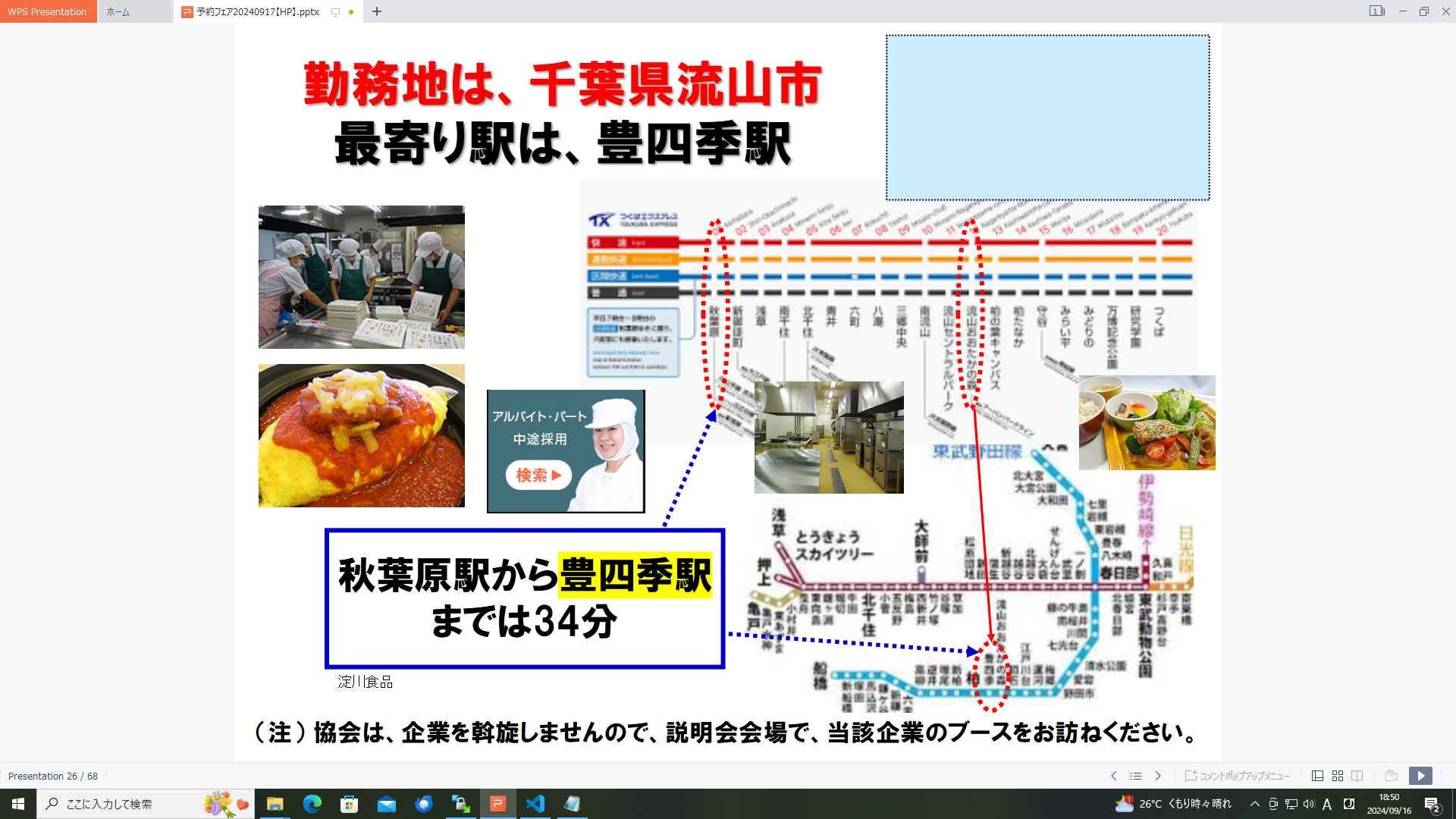Show hidden system tray icons

[x=1255, y=804]
